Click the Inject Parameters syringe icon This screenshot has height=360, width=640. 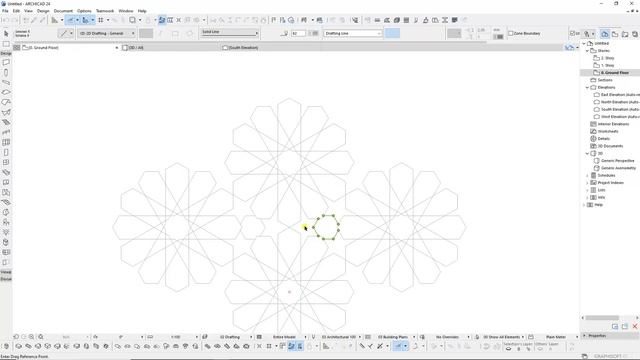42,20
